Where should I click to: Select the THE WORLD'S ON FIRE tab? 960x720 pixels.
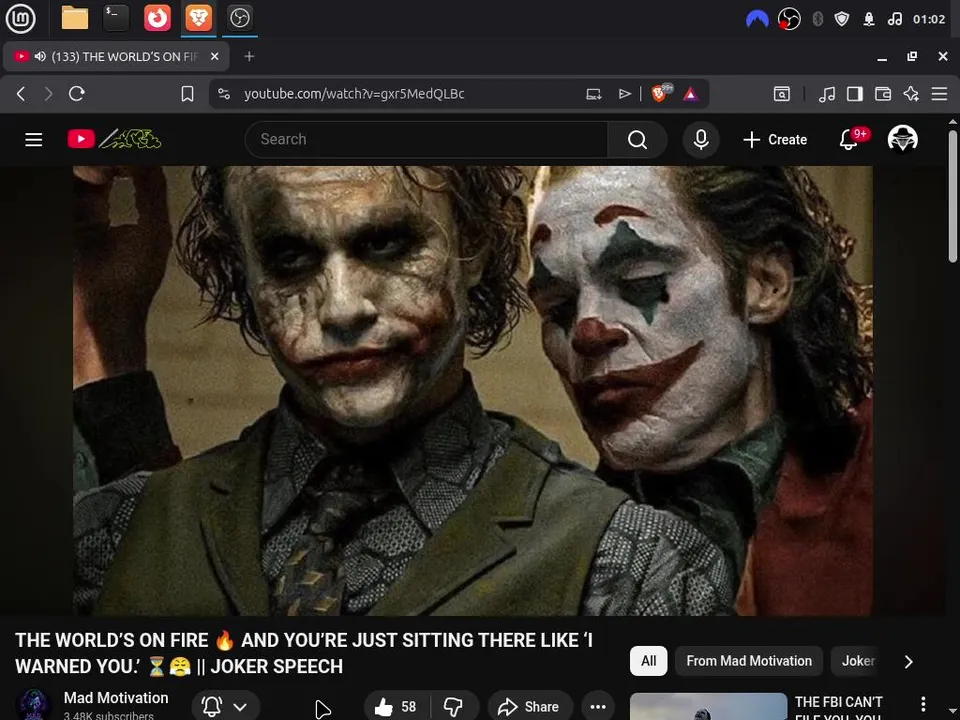coord(116,56)
